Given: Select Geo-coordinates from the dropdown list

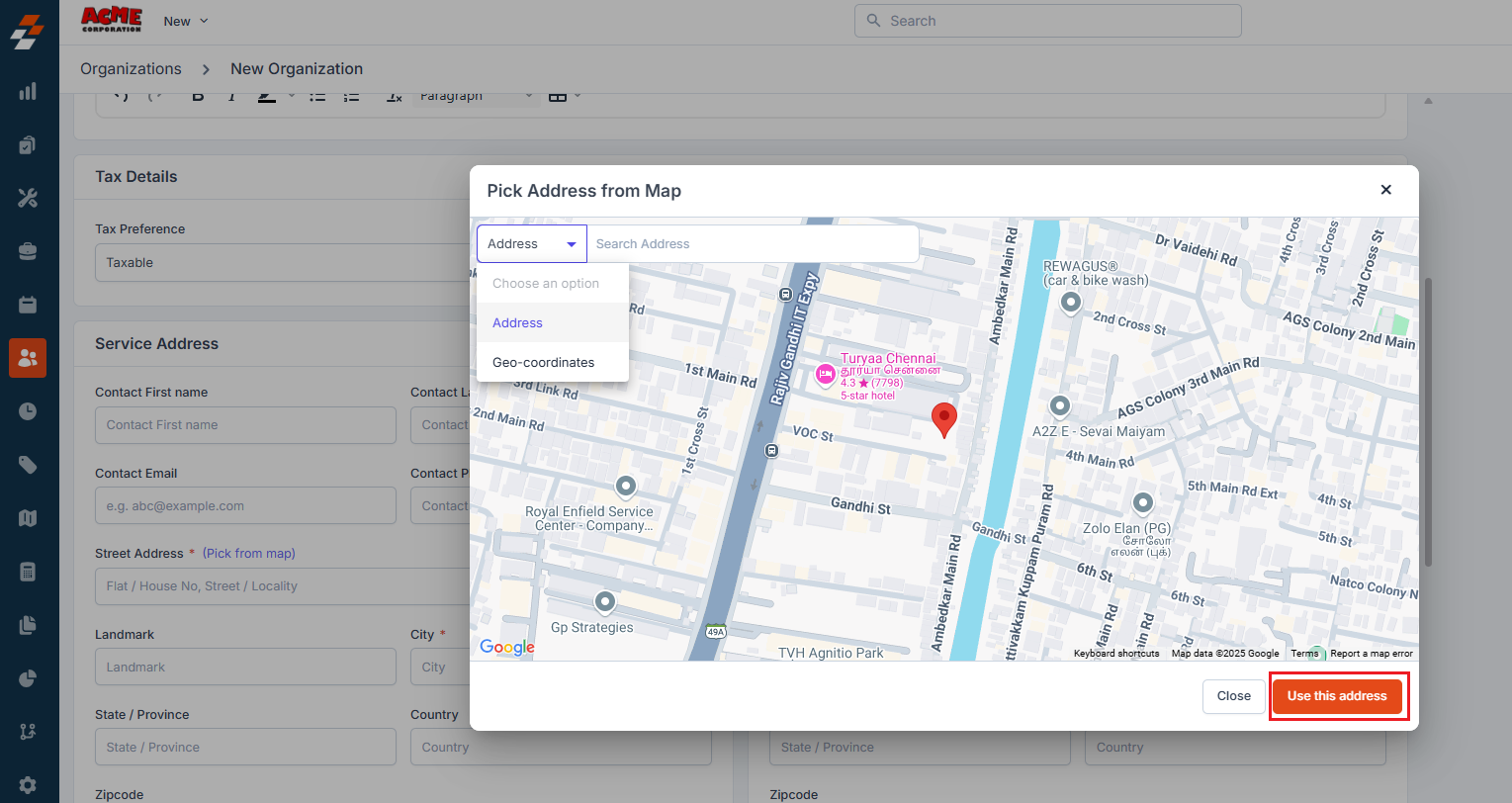Looking at the screenshot, I should 544,363.
